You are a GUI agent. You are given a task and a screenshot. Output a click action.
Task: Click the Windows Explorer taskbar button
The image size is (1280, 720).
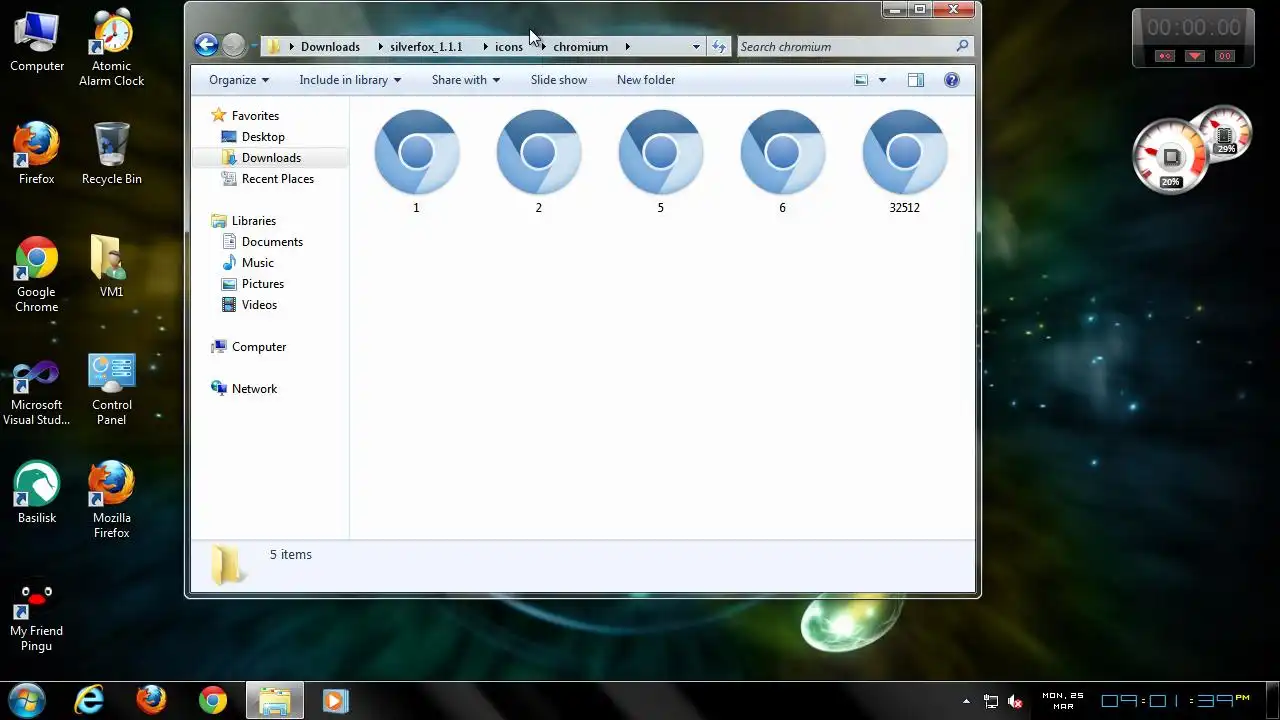[x=274, y=701]
